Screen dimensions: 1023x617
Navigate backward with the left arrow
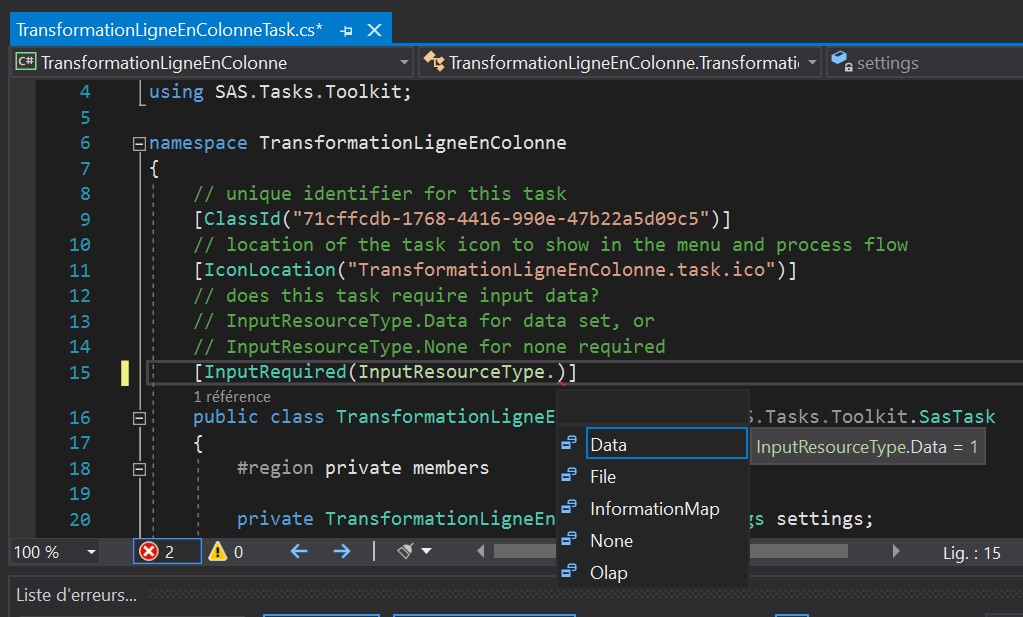click(x=298, y=552)
